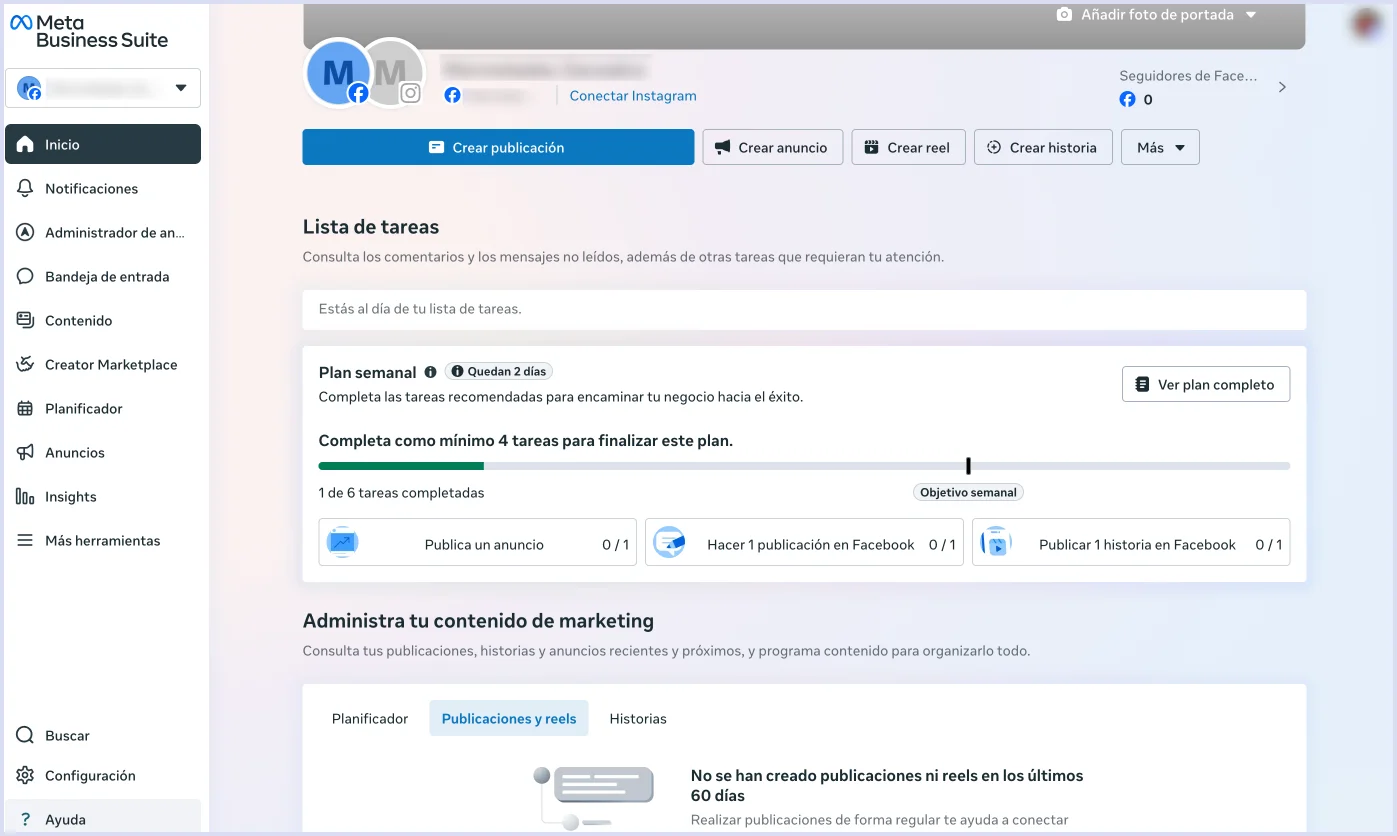Open Administrador de anuncios compass icon

(x=26, y=232)
